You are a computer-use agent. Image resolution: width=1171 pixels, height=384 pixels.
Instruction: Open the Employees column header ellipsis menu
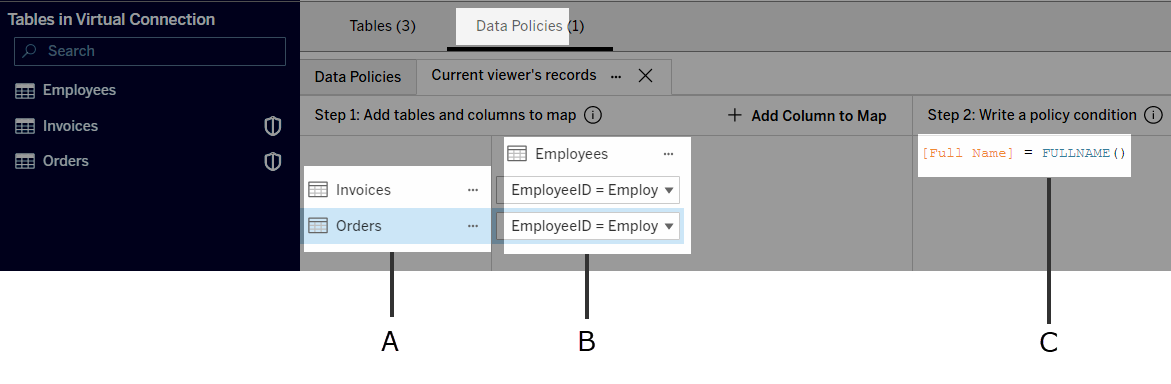(668, 154)
